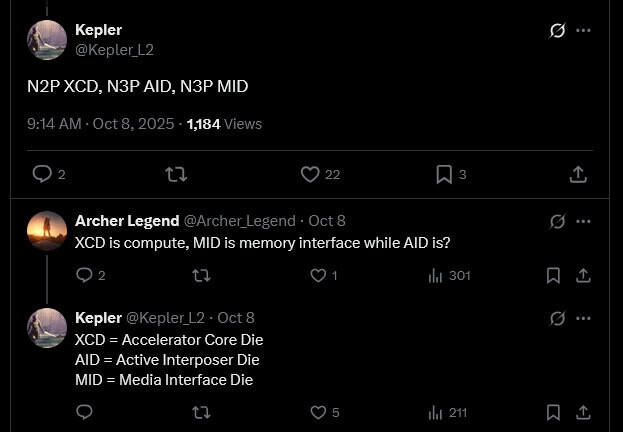
Task: Open more options on main post
Action: pyautogui.click(x=584, y=30)
